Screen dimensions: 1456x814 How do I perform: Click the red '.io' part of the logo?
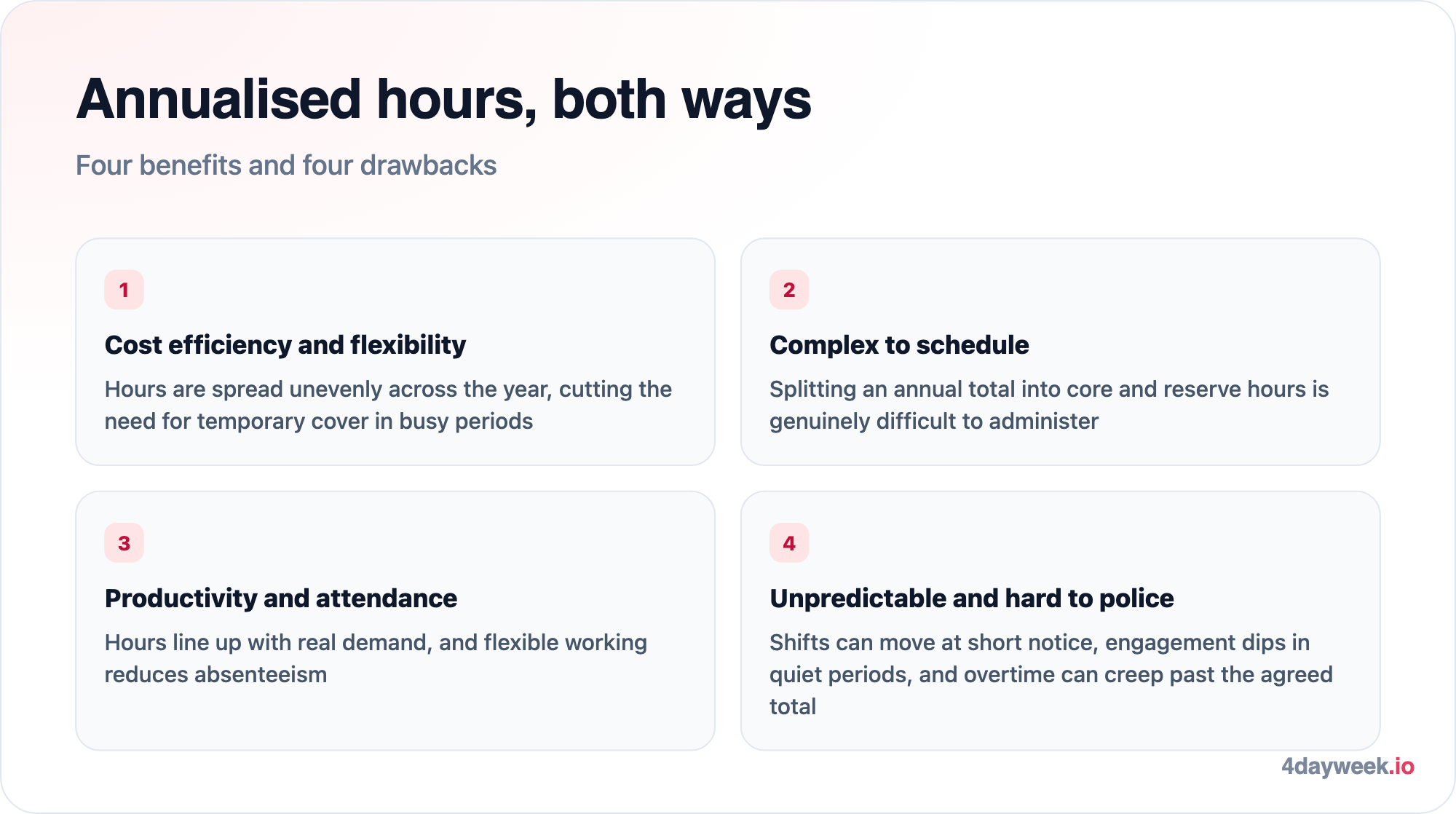pyautogui.click(x=1401, y=767)
